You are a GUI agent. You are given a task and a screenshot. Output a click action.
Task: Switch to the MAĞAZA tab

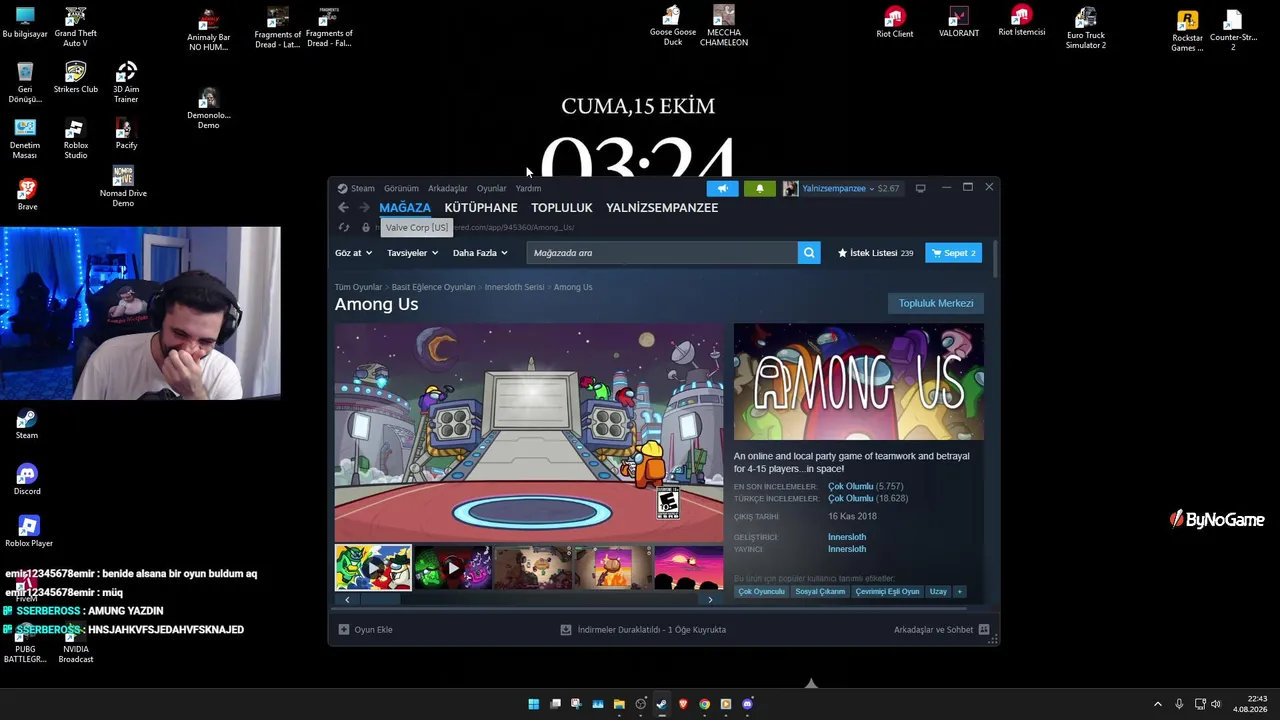405,208
